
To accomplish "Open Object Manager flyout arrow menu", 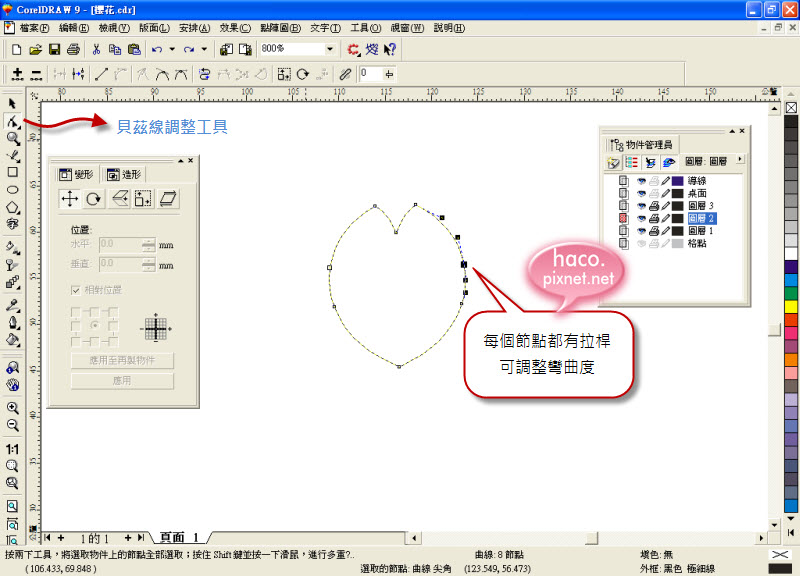I will [x=740, y=160].
